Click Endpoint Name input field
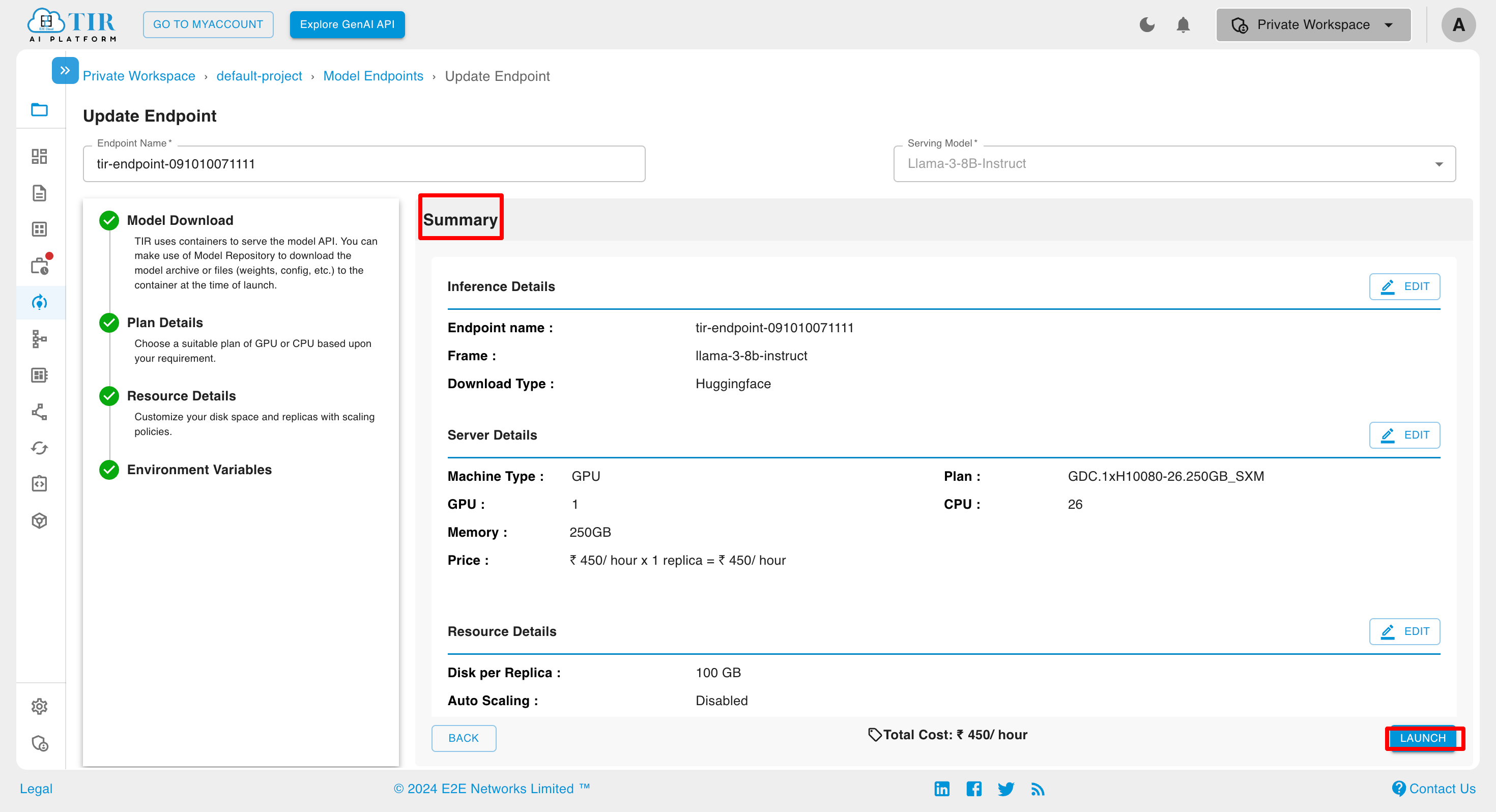This screenshot has width=1496, height=812. (x=364, y=164)
